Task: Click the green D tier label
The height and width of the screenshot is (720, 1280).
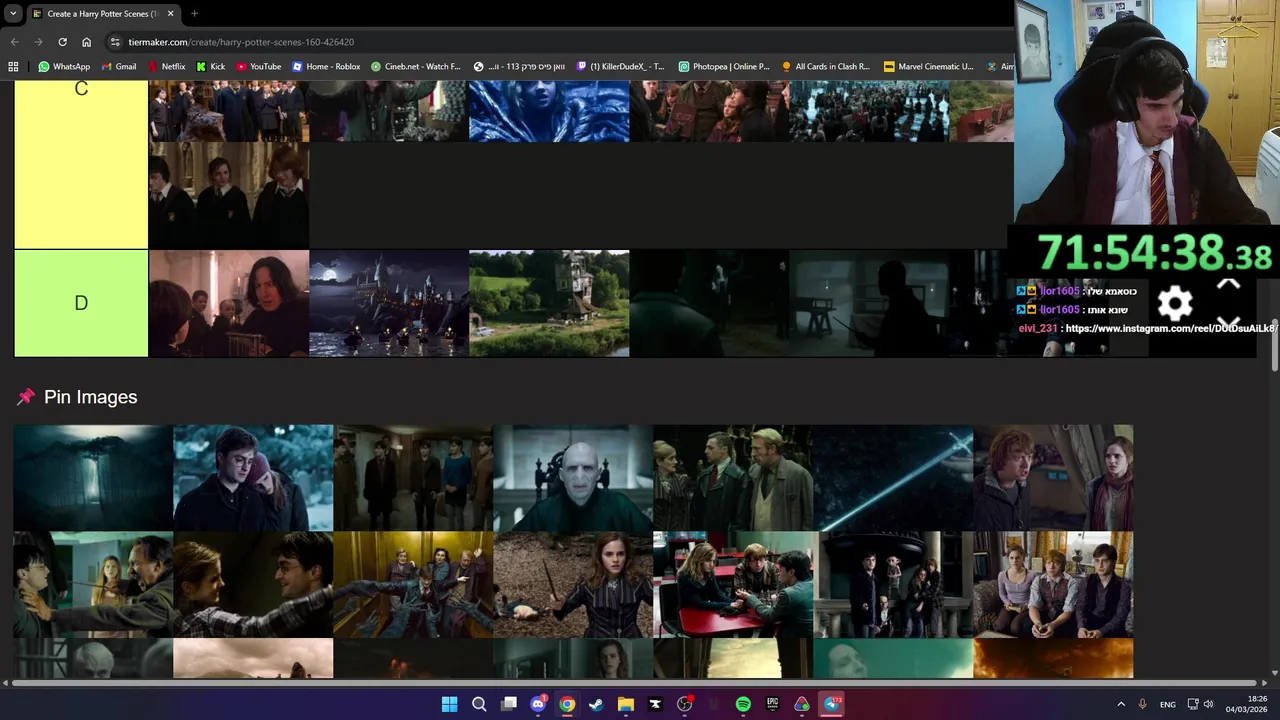Action: click(81, 303)
